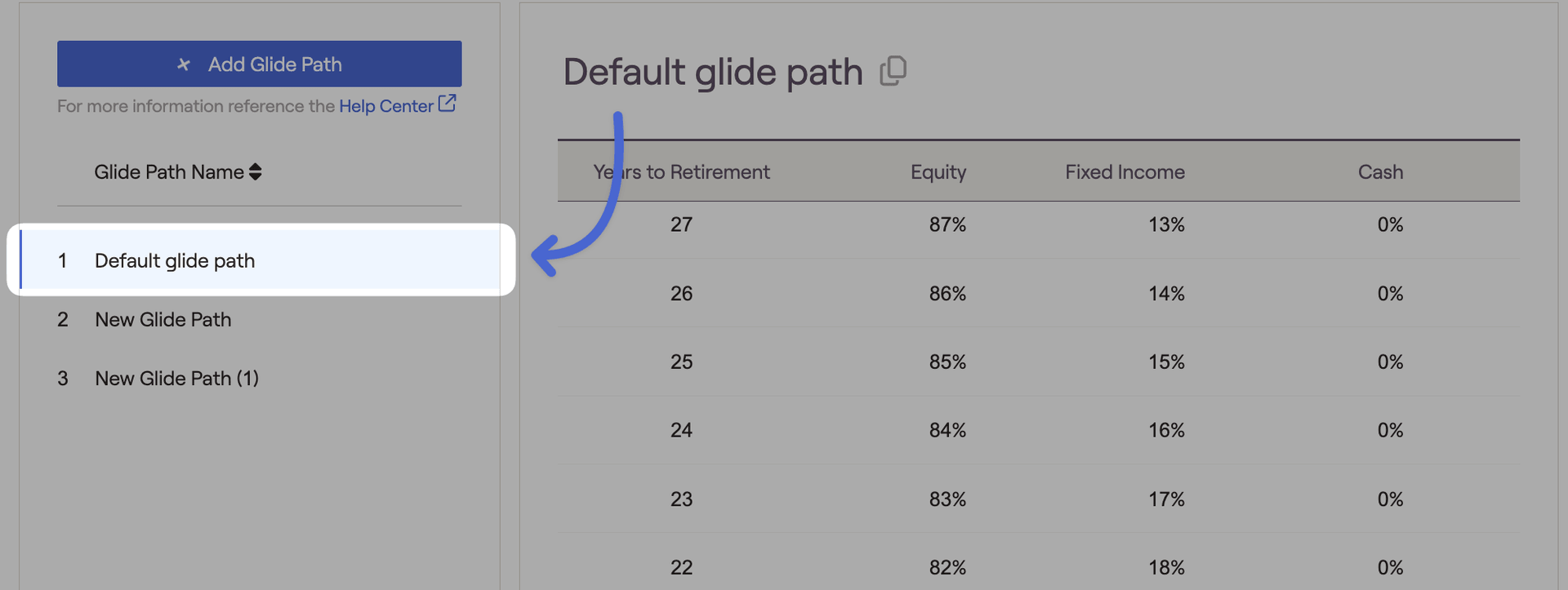Click the Years to Retirement column header
The height and width of the screenshot is (590, 1568).
[x=681, y=171]
